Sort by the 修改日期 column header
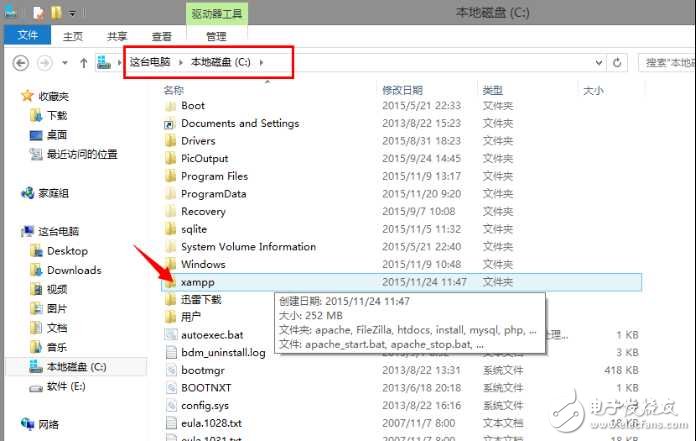 click(x=403, y=90)
